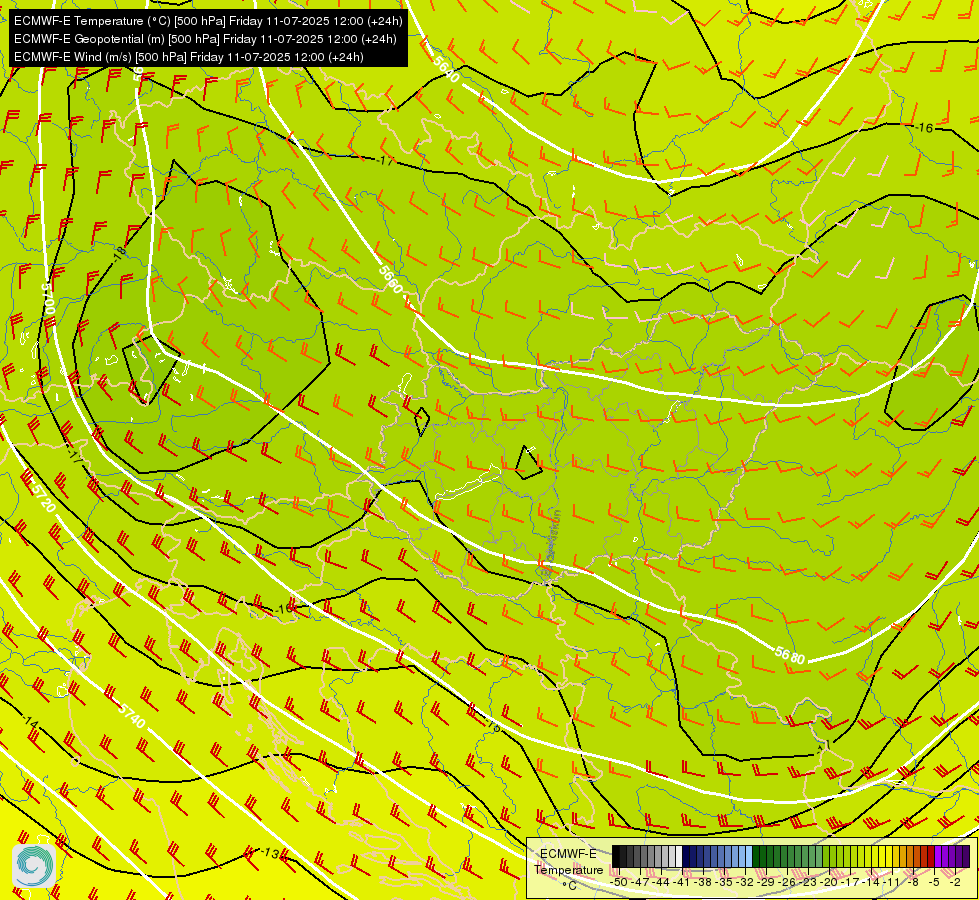Click the -5 legend tick label
Screen dimensions: 979x900
tap(933, 882)
